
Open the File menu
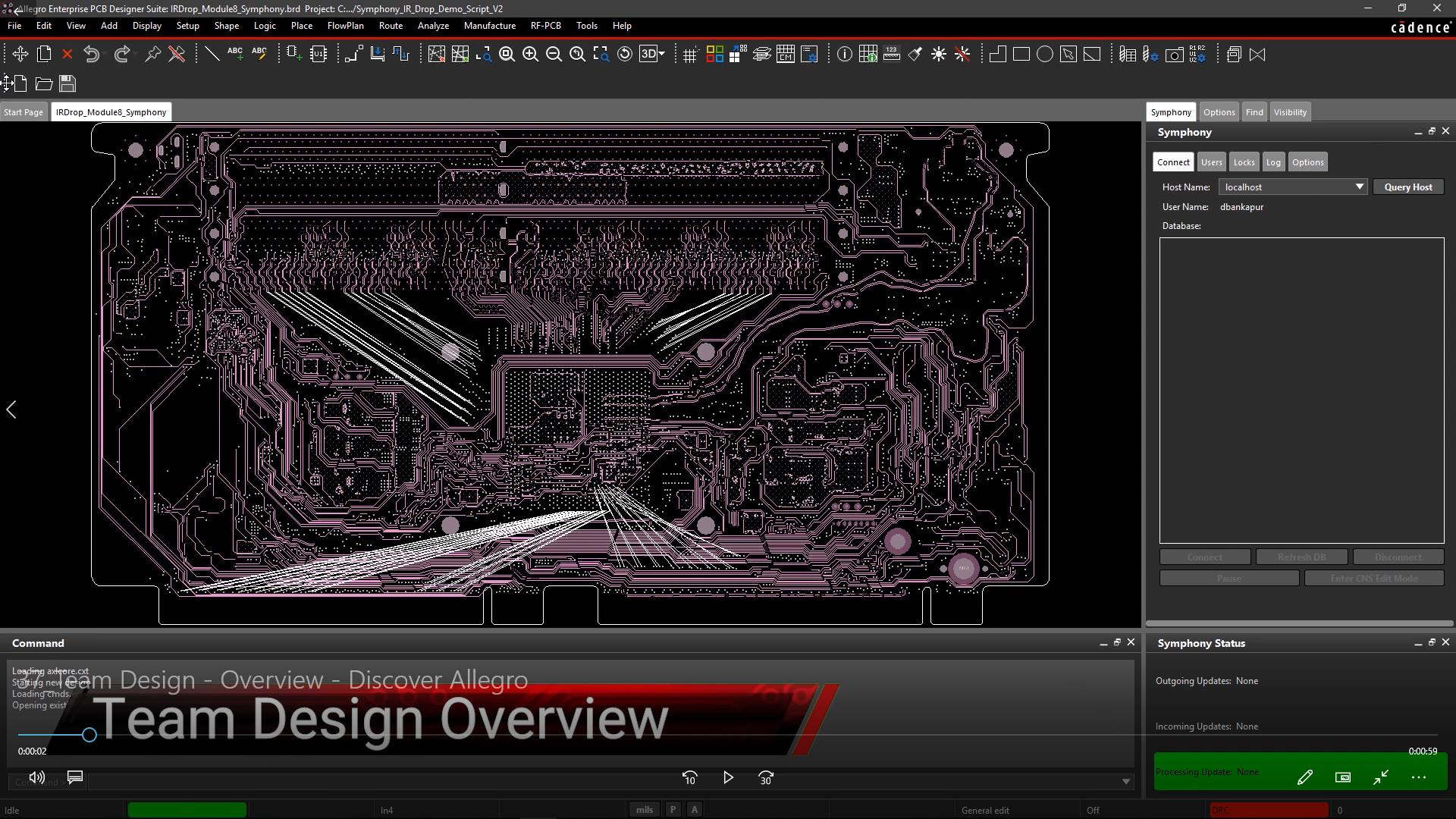(x=14, y=25)
